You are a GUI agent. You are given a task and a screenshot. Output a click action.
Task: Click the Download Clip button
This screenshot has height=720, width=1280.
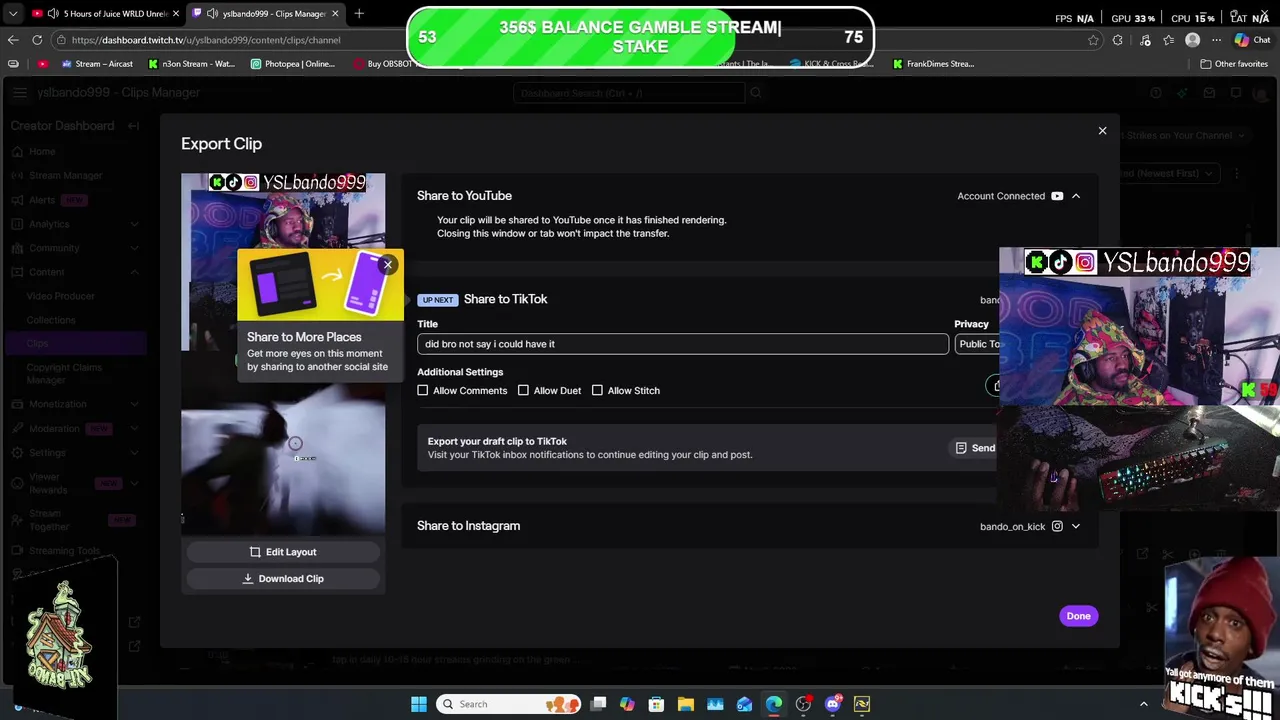click(x=283, y=579)
